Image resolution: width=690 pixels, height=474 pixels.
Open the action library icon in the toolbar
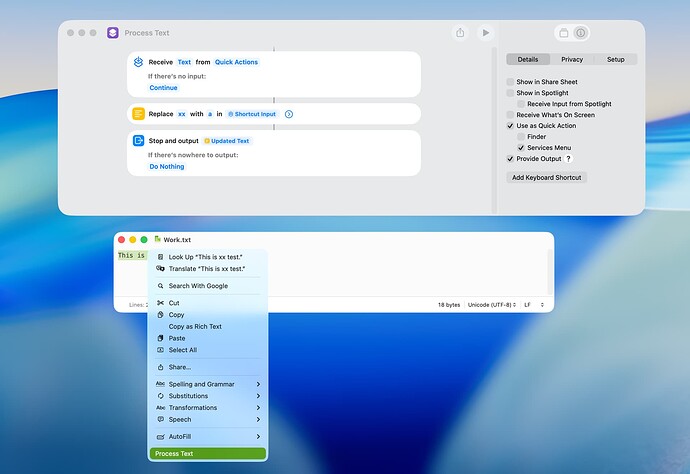coord(564,33)
